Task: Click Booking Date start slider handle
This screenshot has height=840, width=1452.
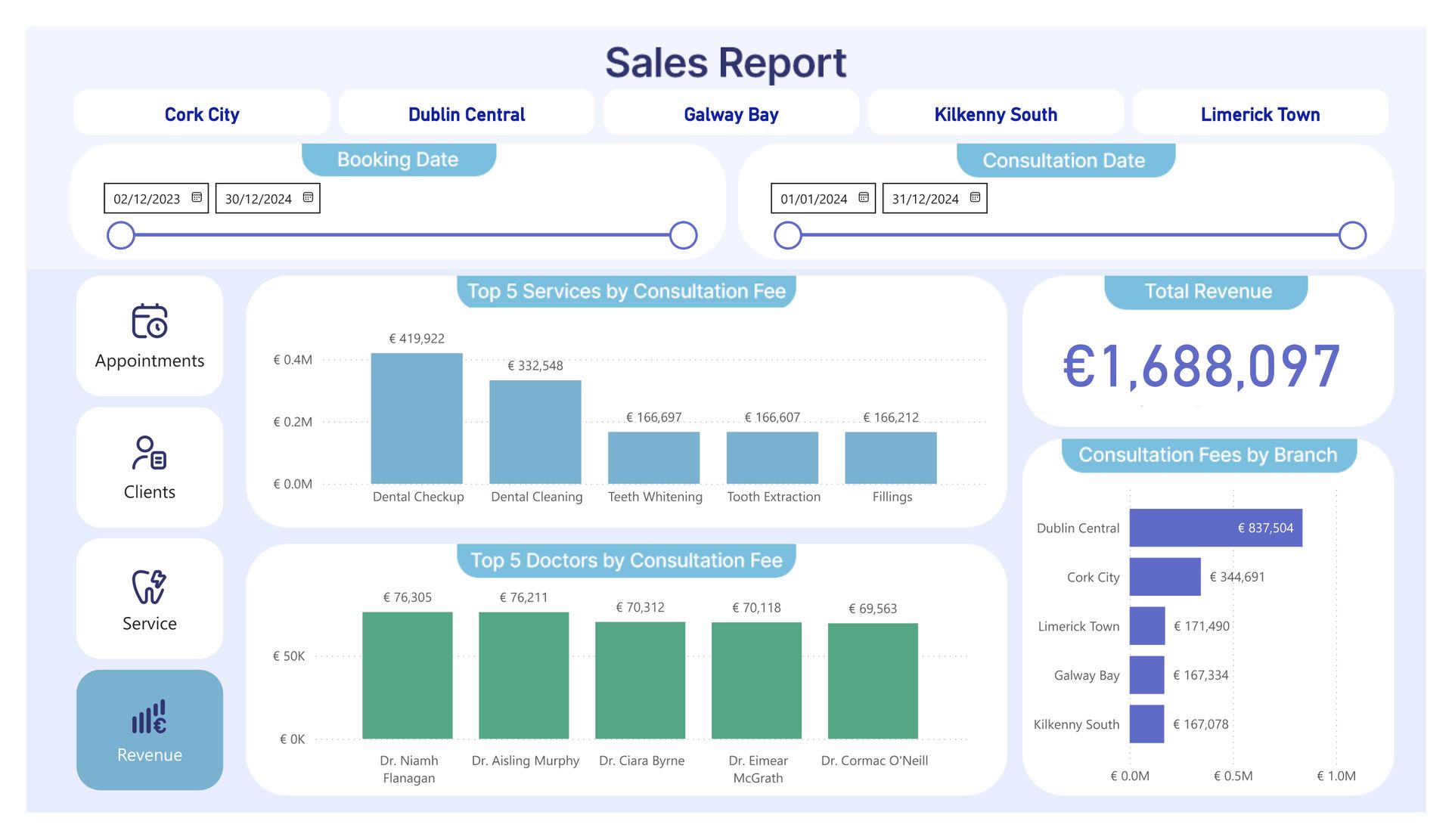Action: coord(121,235)
